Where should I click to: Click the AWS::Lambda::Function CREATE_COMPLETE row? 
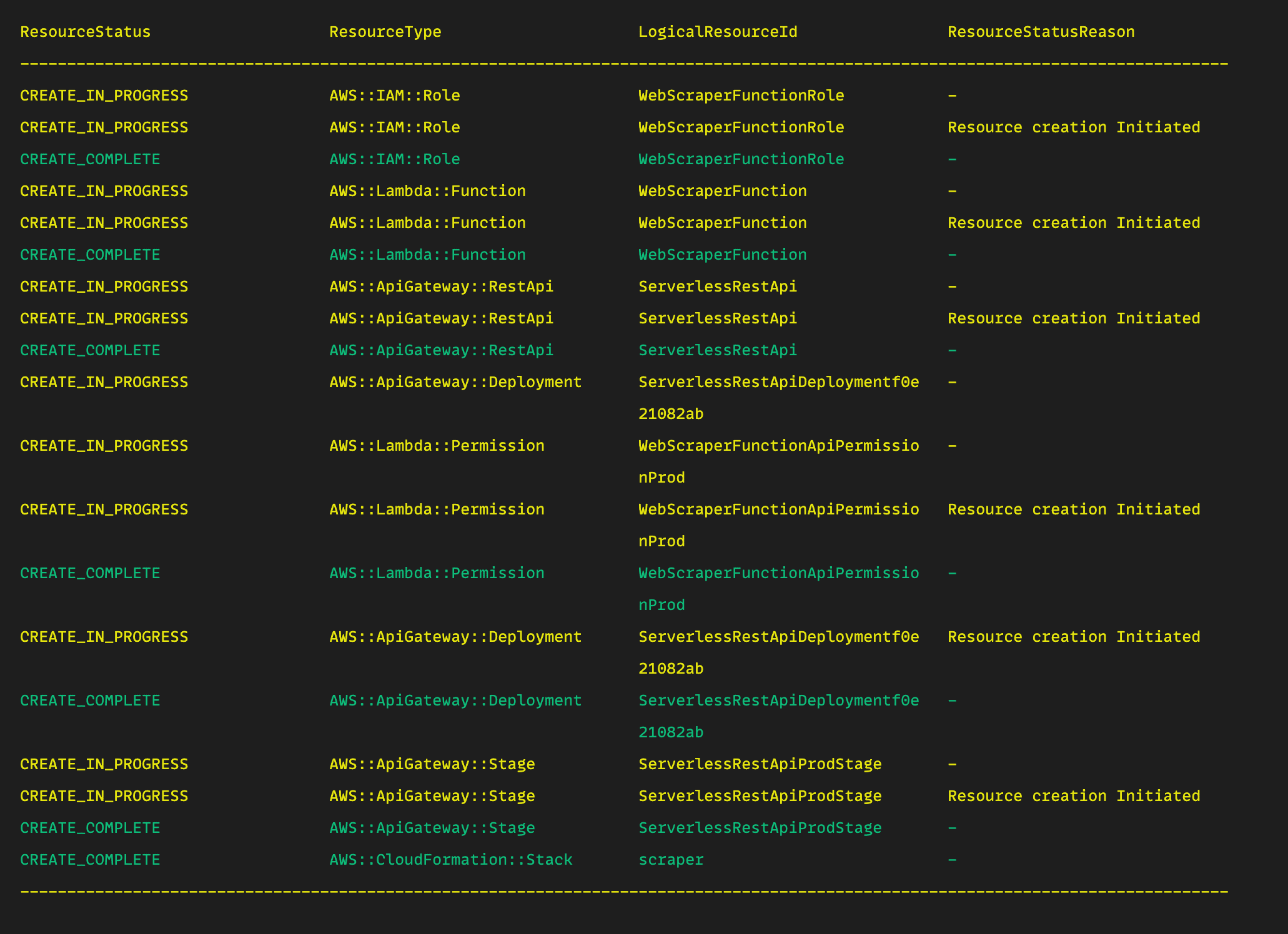[x=427, y=254]
